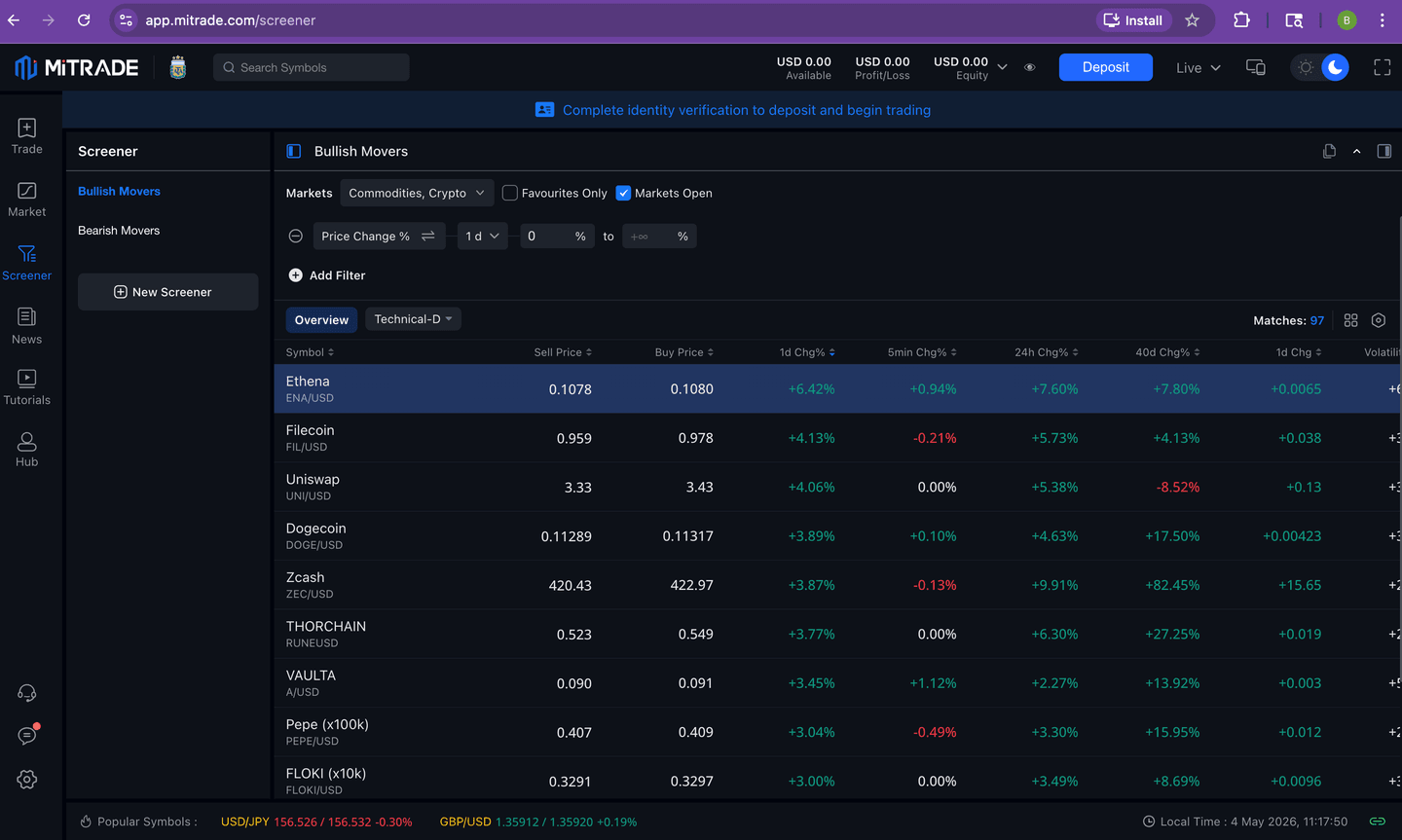This screenshot has height=840, width=1402.
Task: Open the Live account mode dropdown
Action: [1198, 68]
